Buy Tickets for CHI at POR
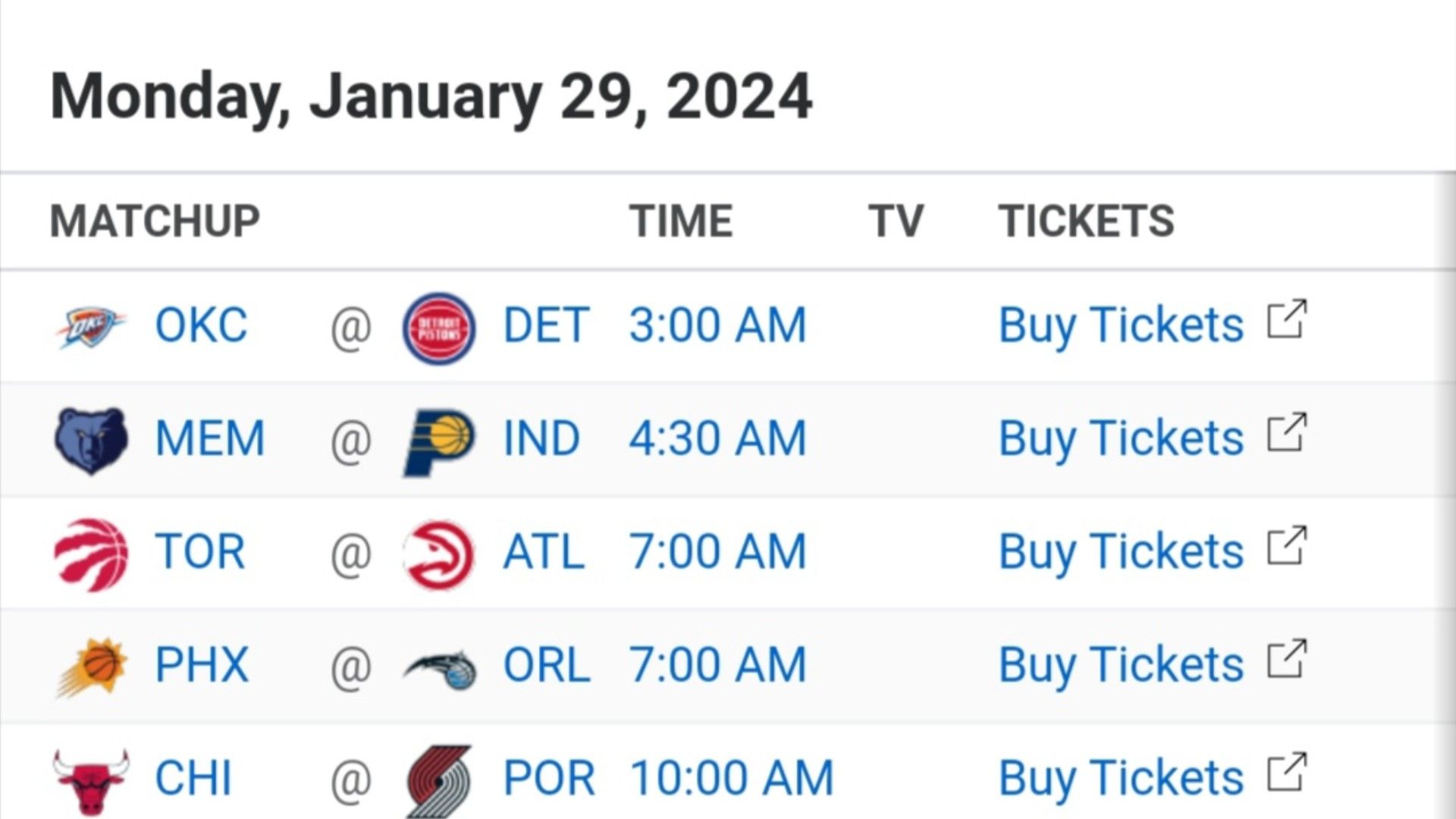This screenshot has height=819, width=1456. click(1121, 780)
